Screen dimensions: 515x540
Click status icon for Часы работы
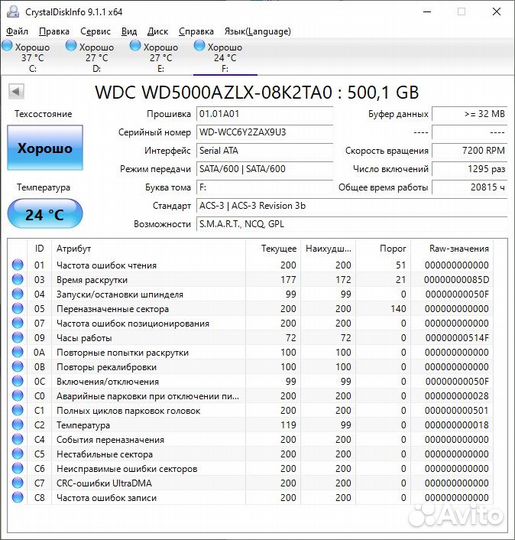tap(18, 337)
